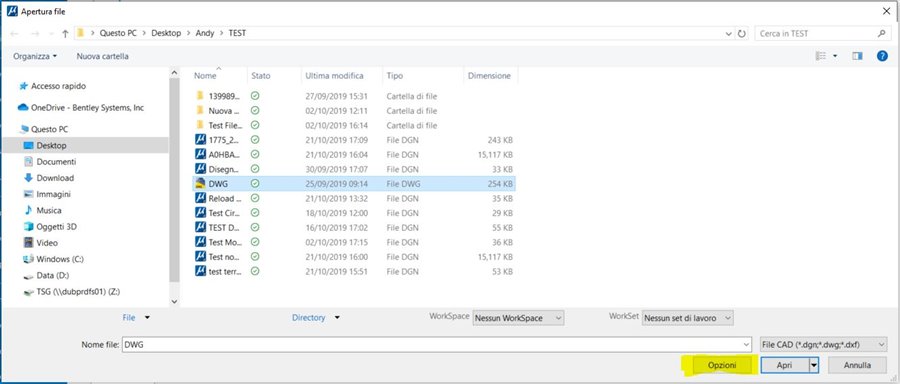
Task: Go up one folder level arrow
Action: pos(65,34)
